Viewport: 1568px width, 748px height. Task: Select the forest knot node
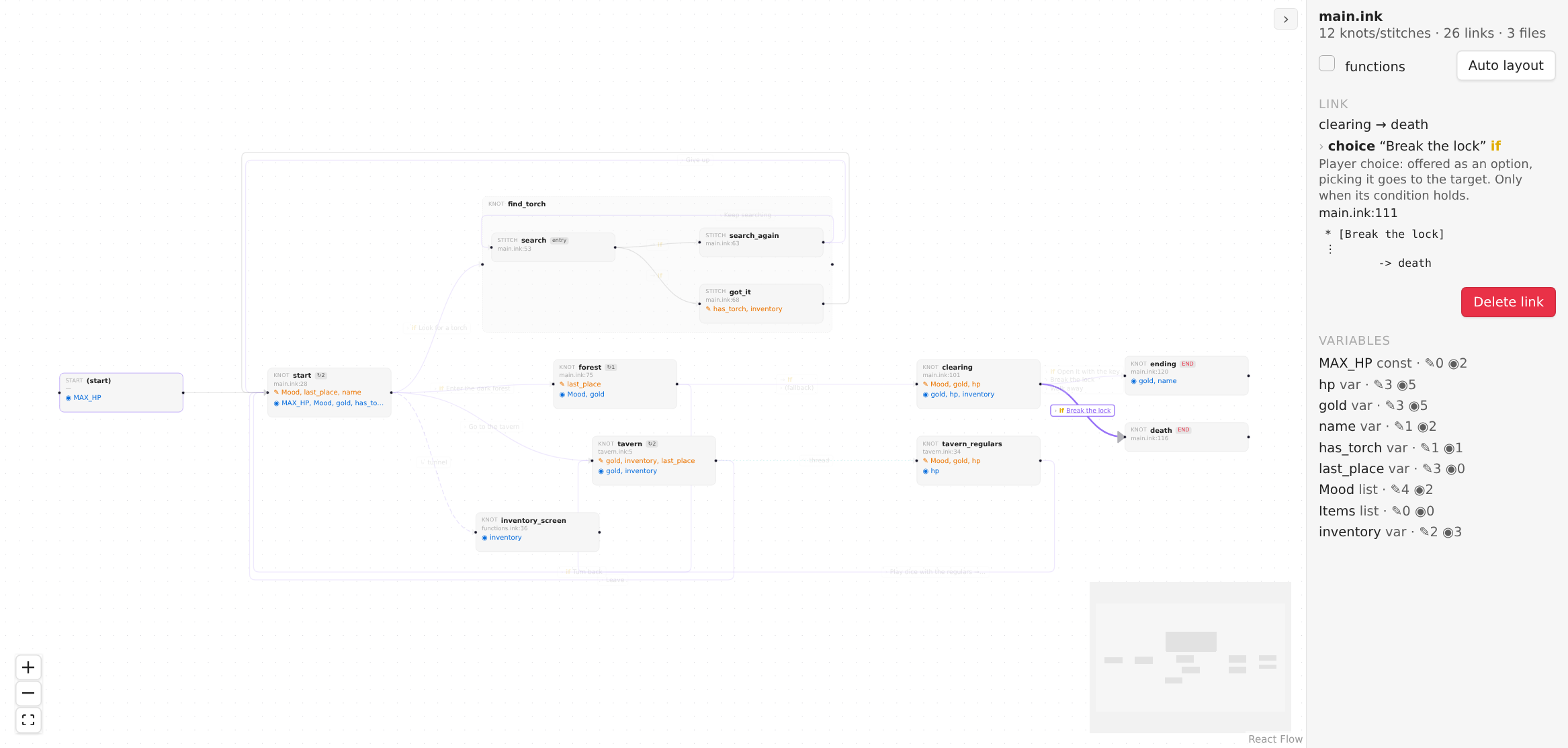pyautogui.click(x=615, y=384)
